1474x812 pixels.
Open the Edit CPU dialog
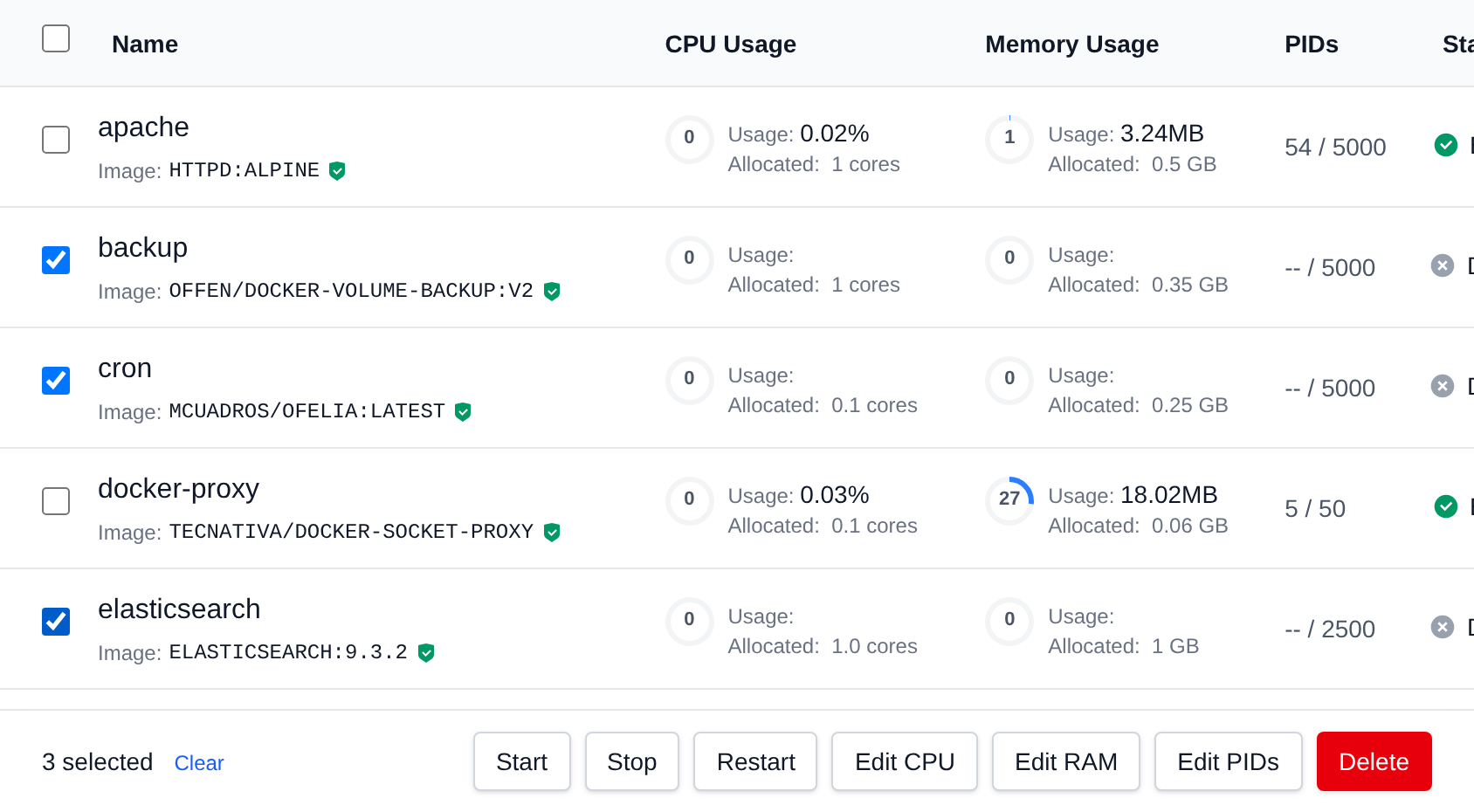coord(905,761)
